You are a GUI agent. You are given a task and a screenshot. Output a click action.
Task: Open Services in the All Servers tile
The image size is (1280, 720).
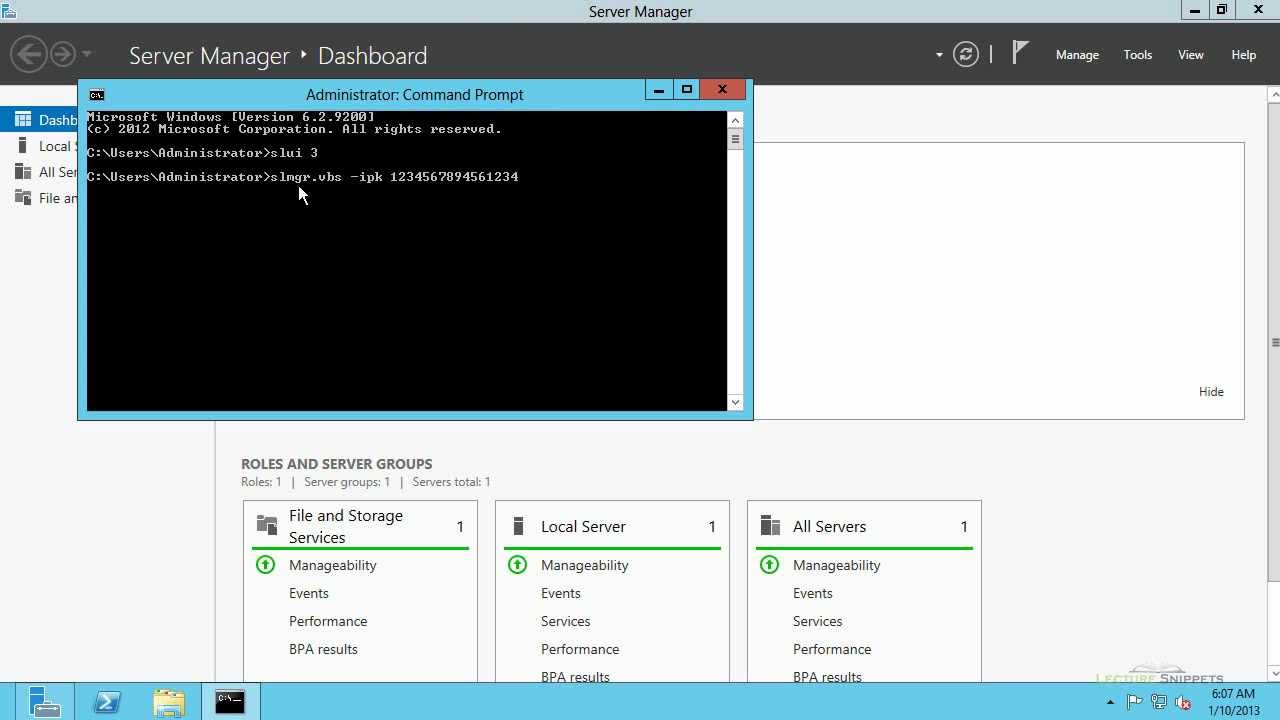pyautogui.click(x=818, y=621)
